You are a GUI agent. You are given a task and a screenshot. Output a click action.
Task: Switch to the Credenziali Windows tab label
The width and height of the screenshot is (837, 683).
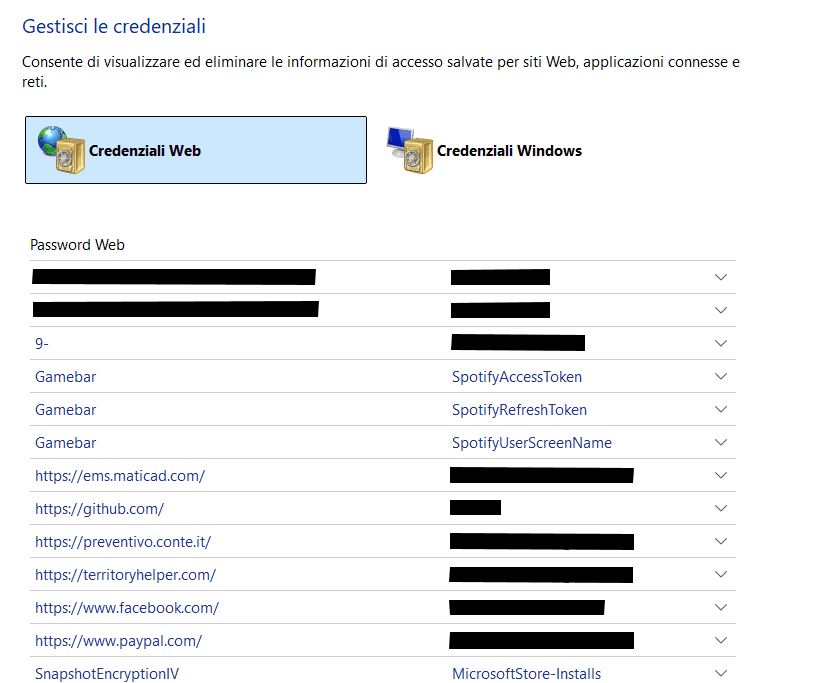[509, 151]
